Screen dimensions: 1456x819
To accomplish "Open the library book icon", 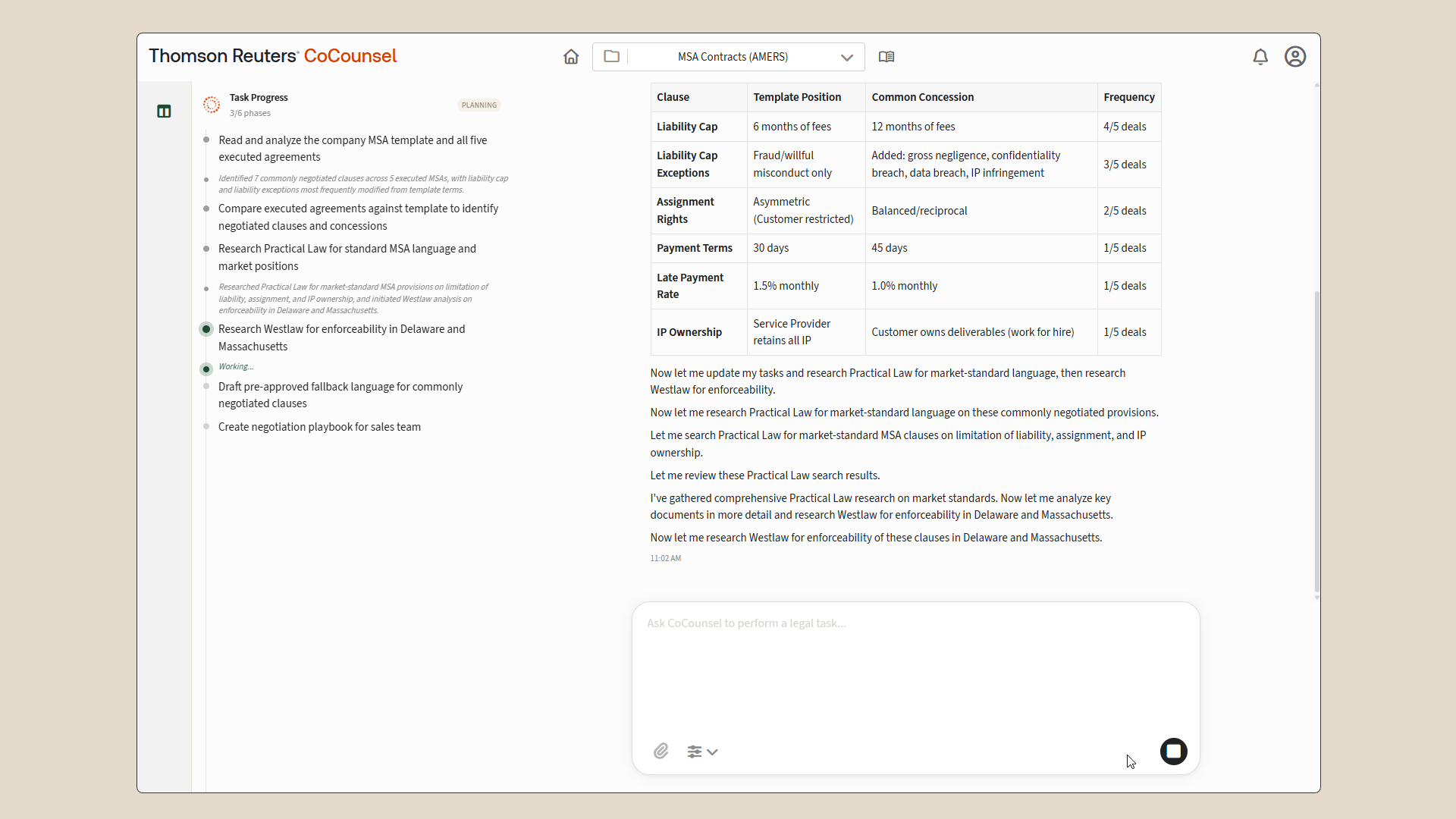I will pos(886,57).
